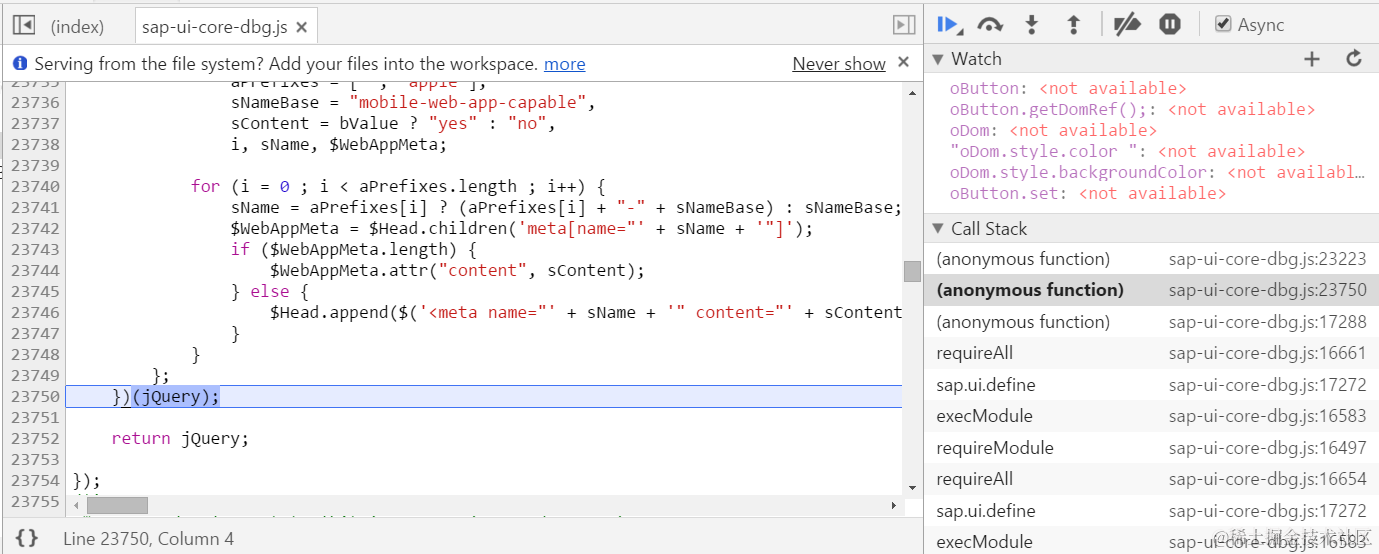
Task: Collapse the Watch section
Action: [x=937, y=59]
